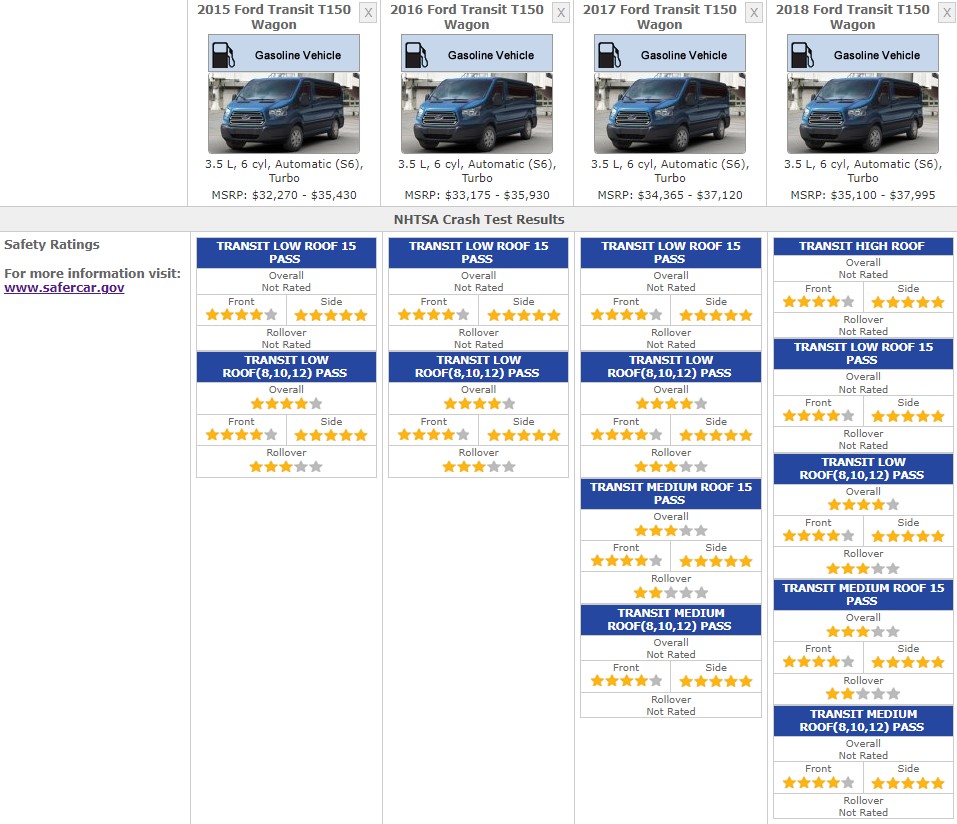
Task: Click 2018 Medium Roof 15 rollover two-star rating
Action: pos(862,694)
